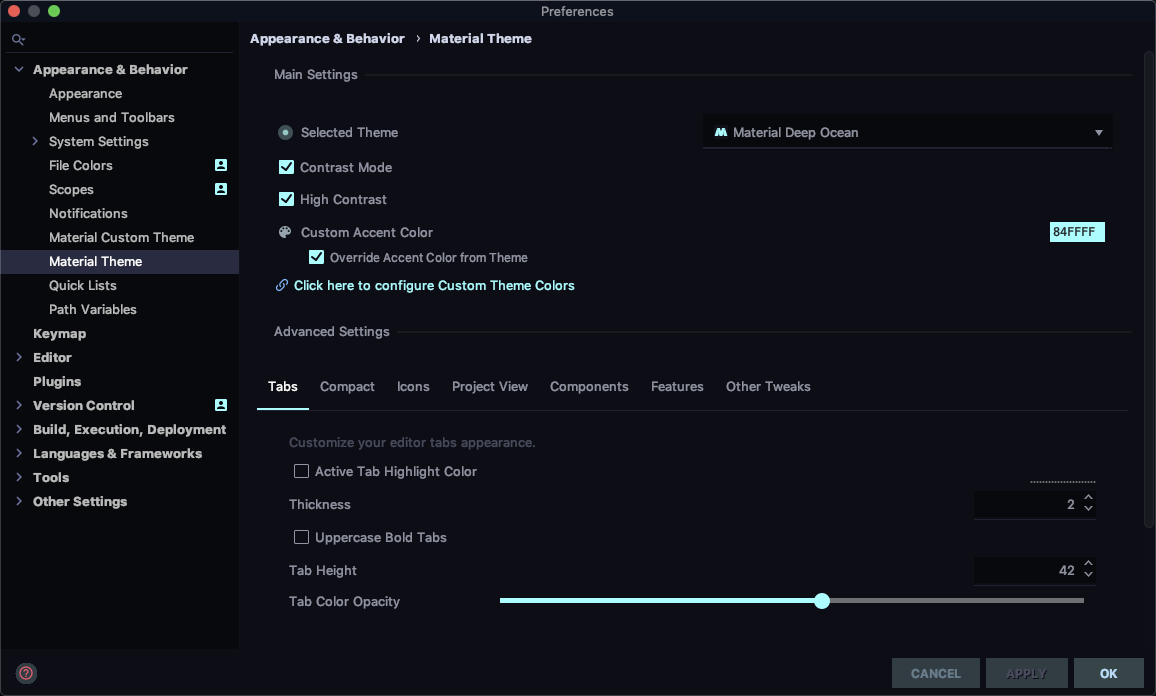Uncheck the High Contrast checkbox

[x=286, y=199]
